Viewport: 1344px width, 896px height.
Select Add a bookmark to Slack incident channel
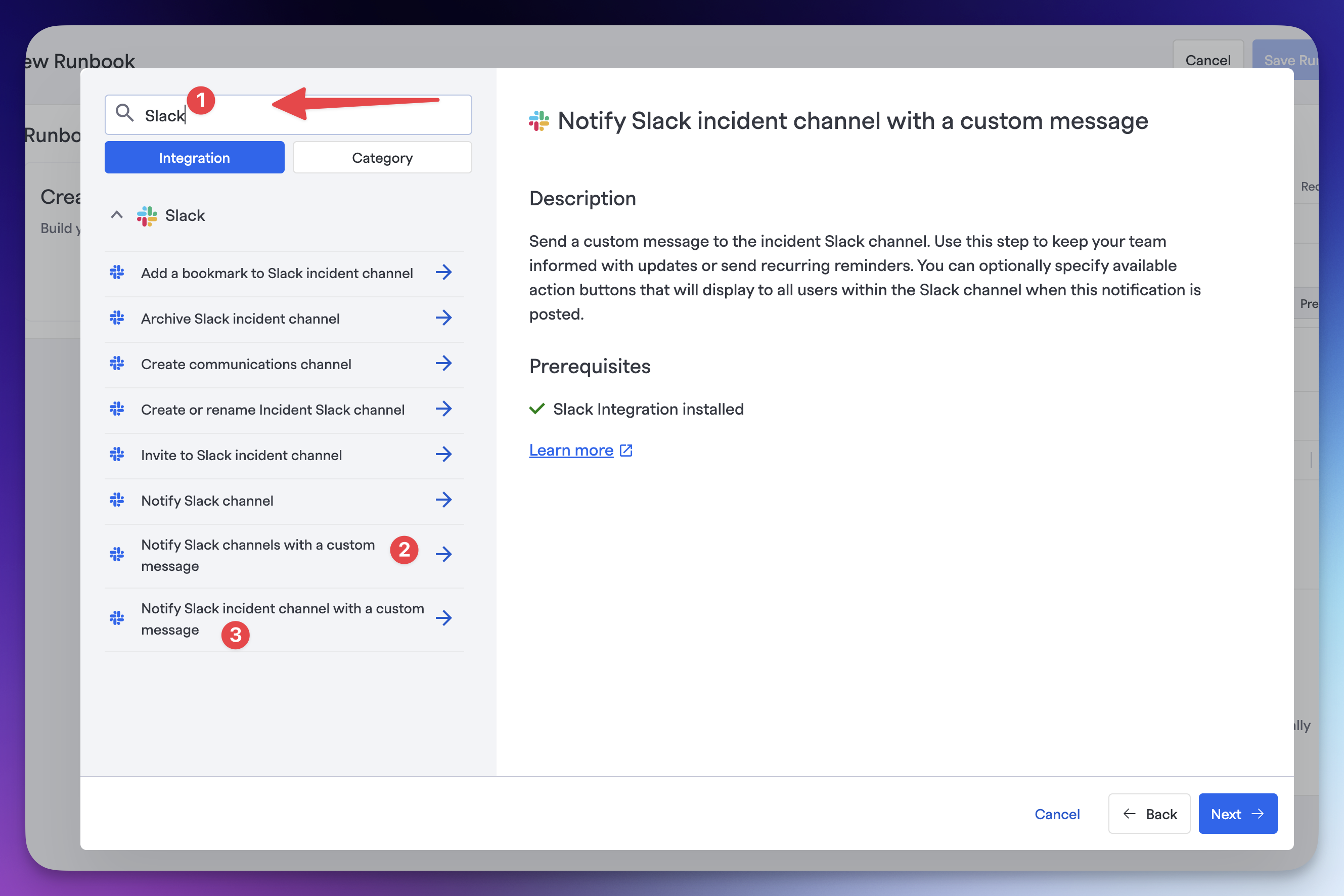point(285,274)
